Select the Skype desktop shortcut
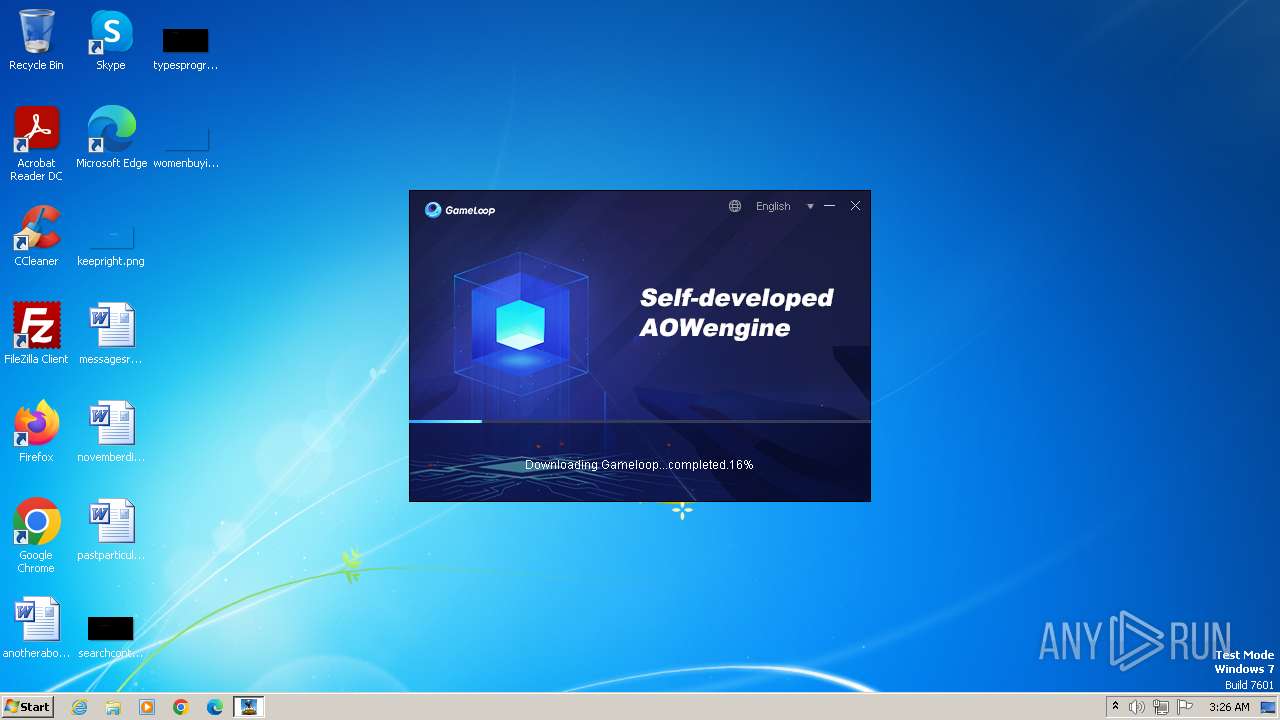This screenshot has width=1280, height=720. (x=111, y=40)
